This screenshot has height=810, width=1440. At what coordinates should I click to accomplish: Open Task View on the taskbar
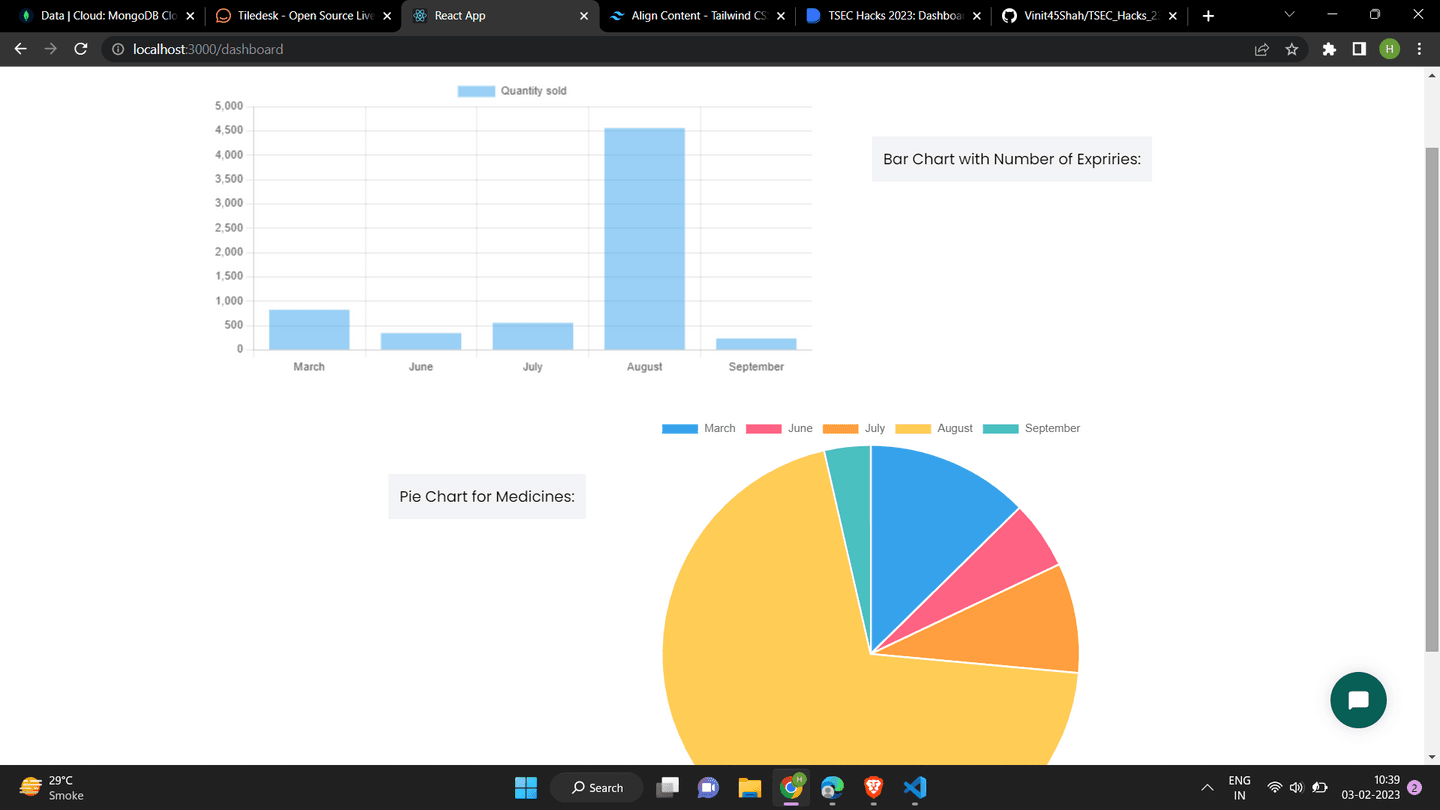pos(668,788)
